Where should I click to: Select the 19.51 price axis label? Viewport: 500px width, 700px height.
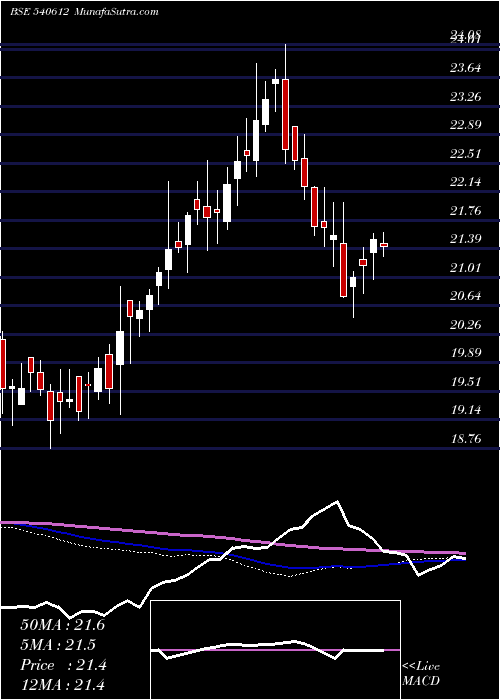pyautogui.click(x=466, y=382)
